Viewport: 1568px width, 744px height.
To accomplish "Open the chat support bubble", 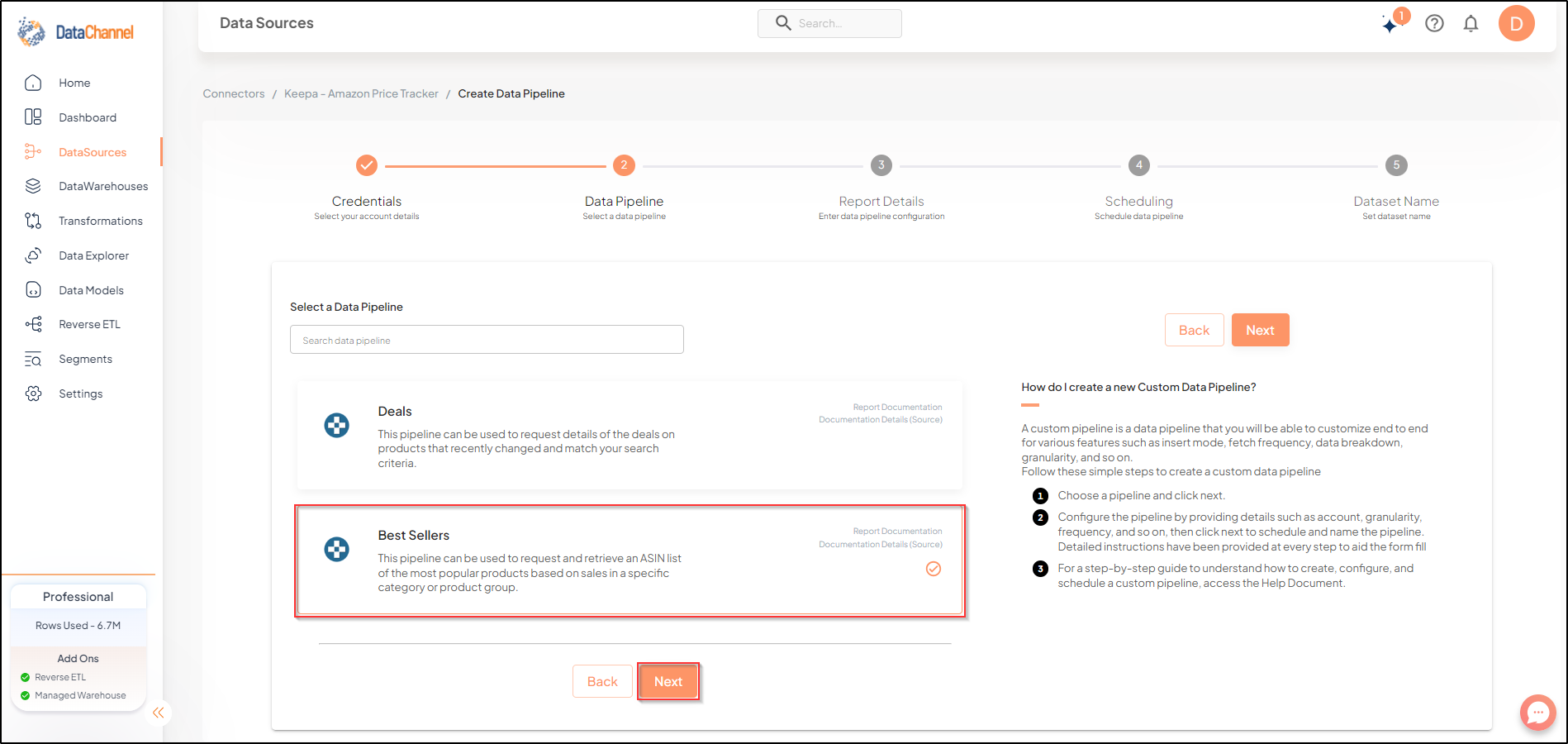I will click(1538, 713).
